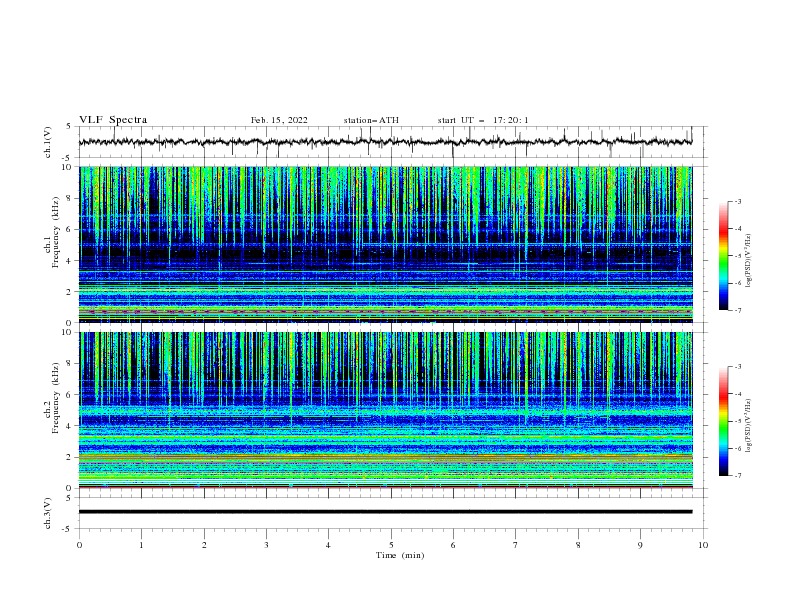Click the "start UT = 17:20:1" header text
This screenshot has width=792, height=612.
[x=483, y=120]
